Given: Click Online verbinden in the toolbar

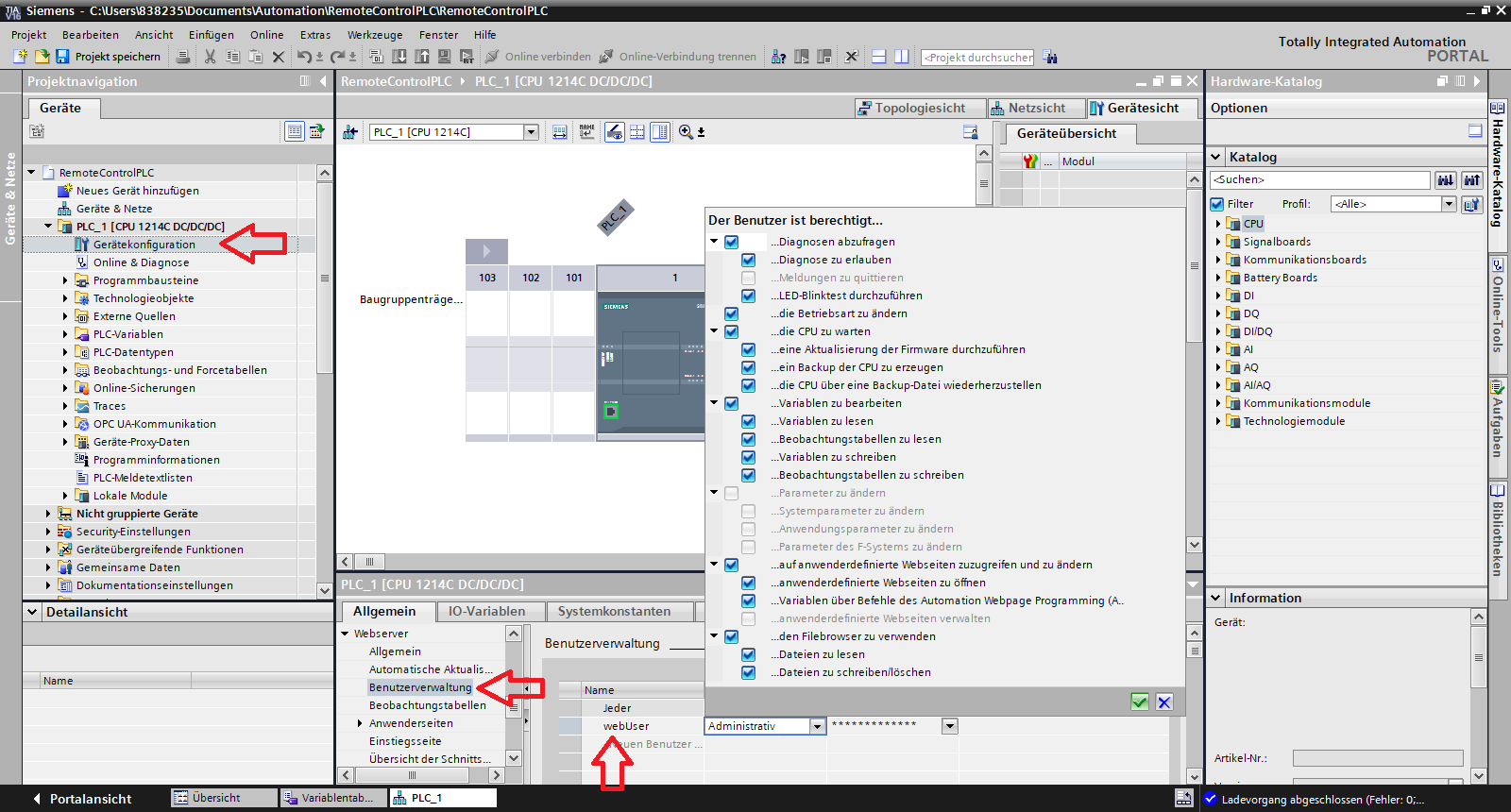Looking at the screenshot, I should (538, 57).
